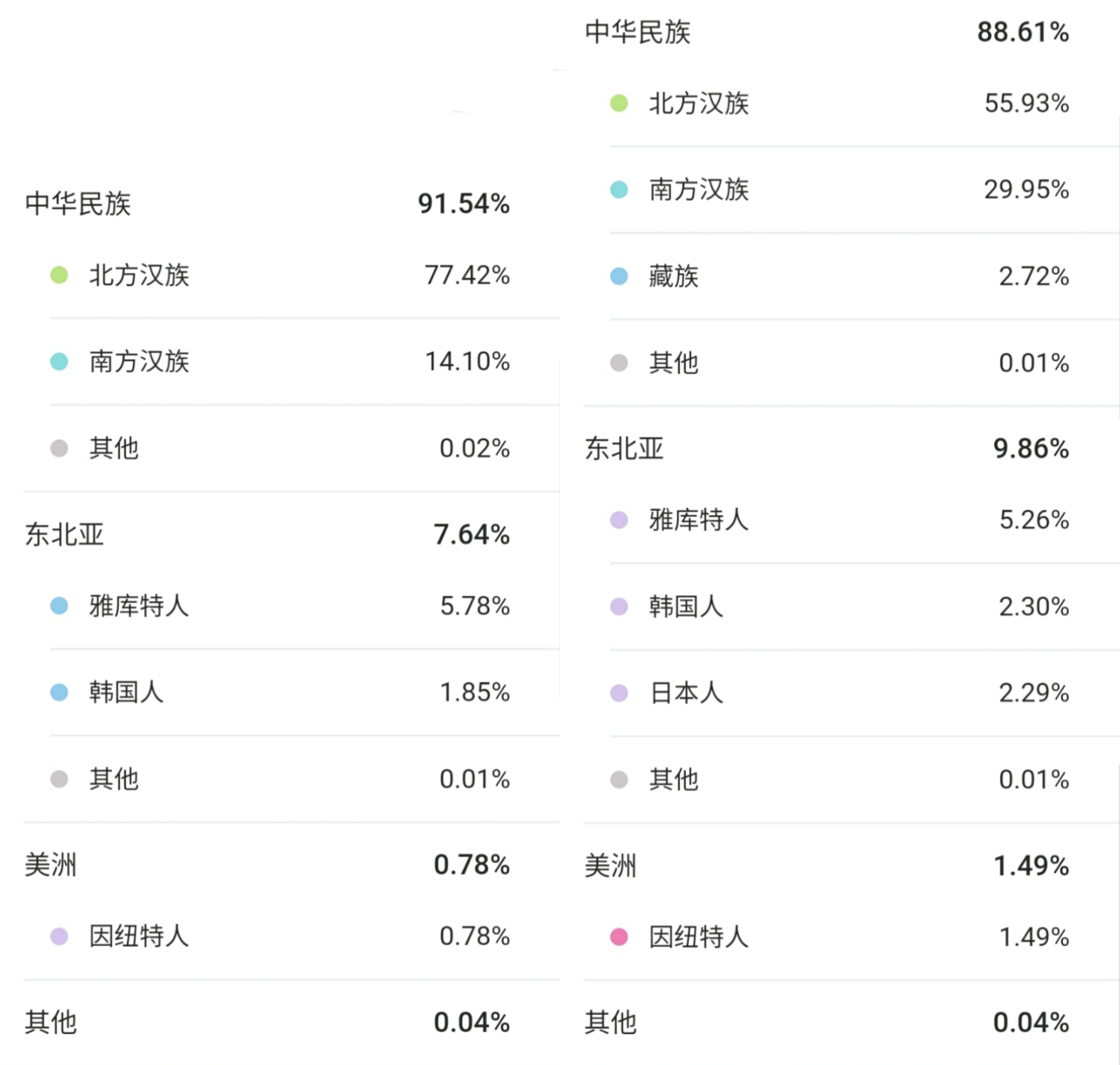Click purple dot beside 日本人 2.29%

pos(619,693)
